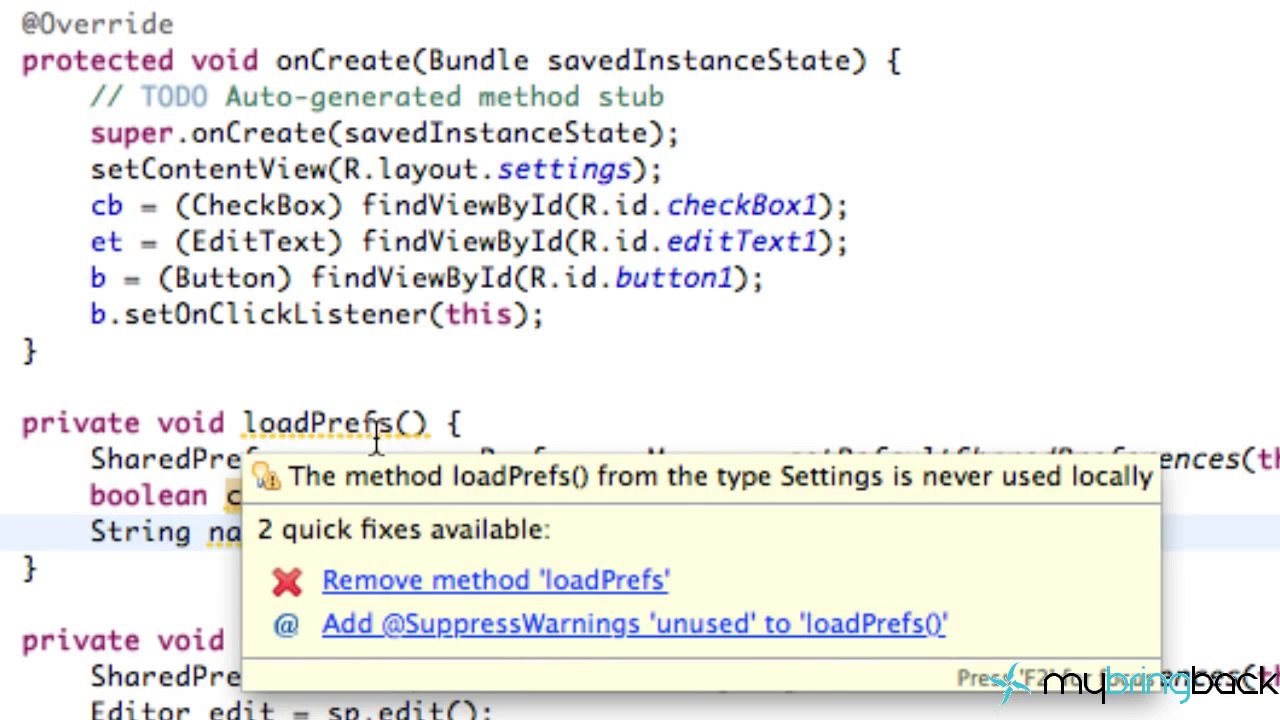Click the "(Button)" cast

coord(224,278)
